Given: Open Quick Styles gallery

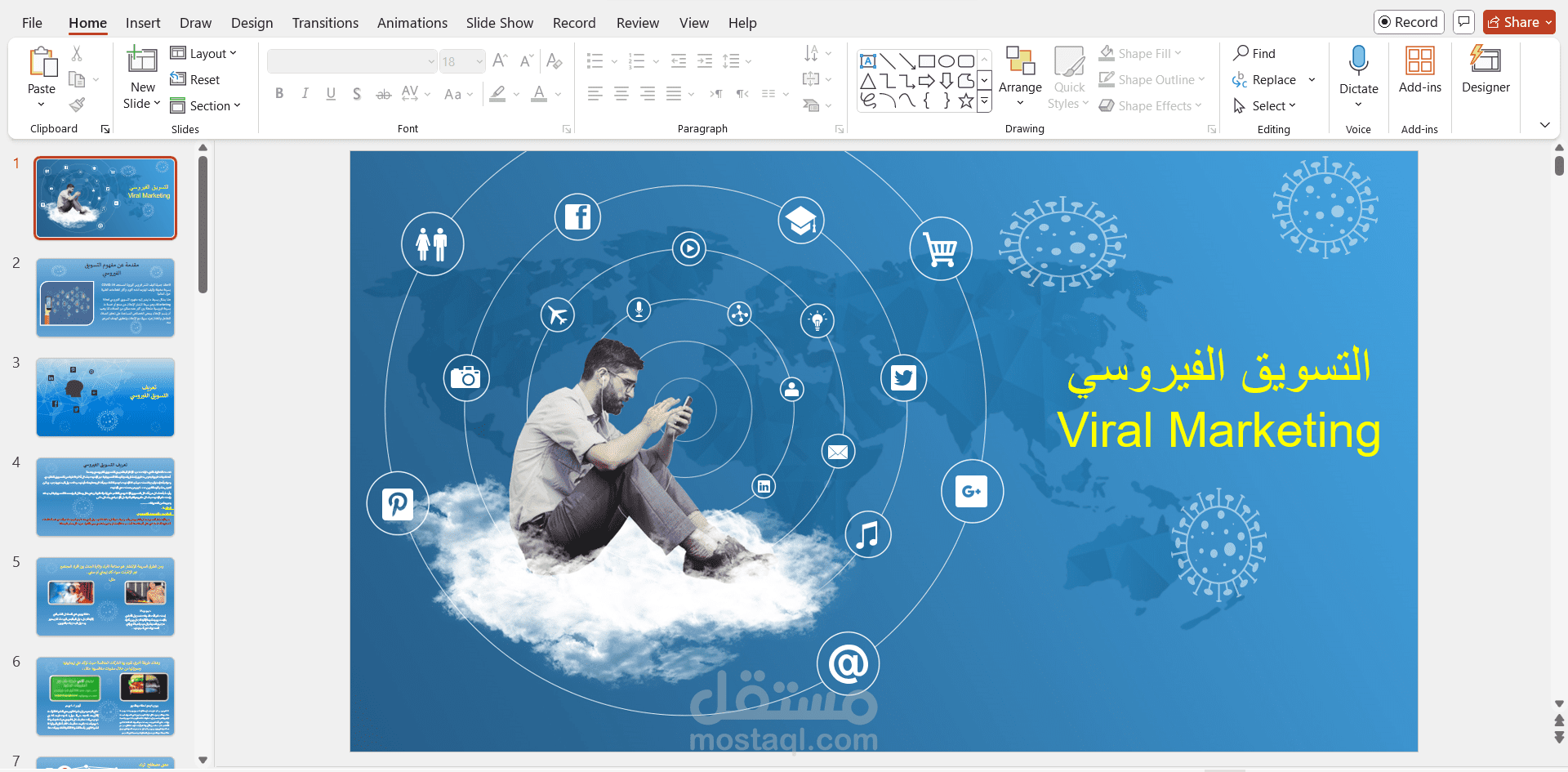Looking at the screenshot, I should coord(1069,78).
